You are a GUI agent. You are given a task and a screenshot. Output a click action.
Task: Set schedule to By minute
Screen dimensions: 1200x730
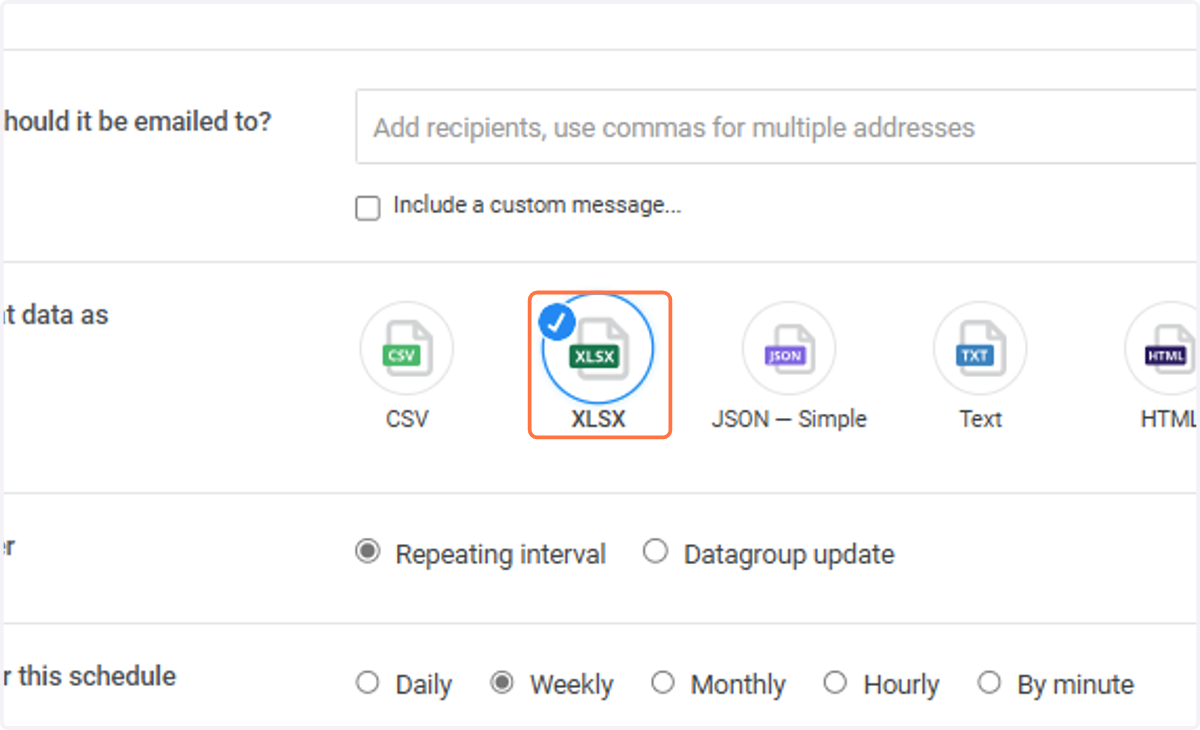[989, 683]
